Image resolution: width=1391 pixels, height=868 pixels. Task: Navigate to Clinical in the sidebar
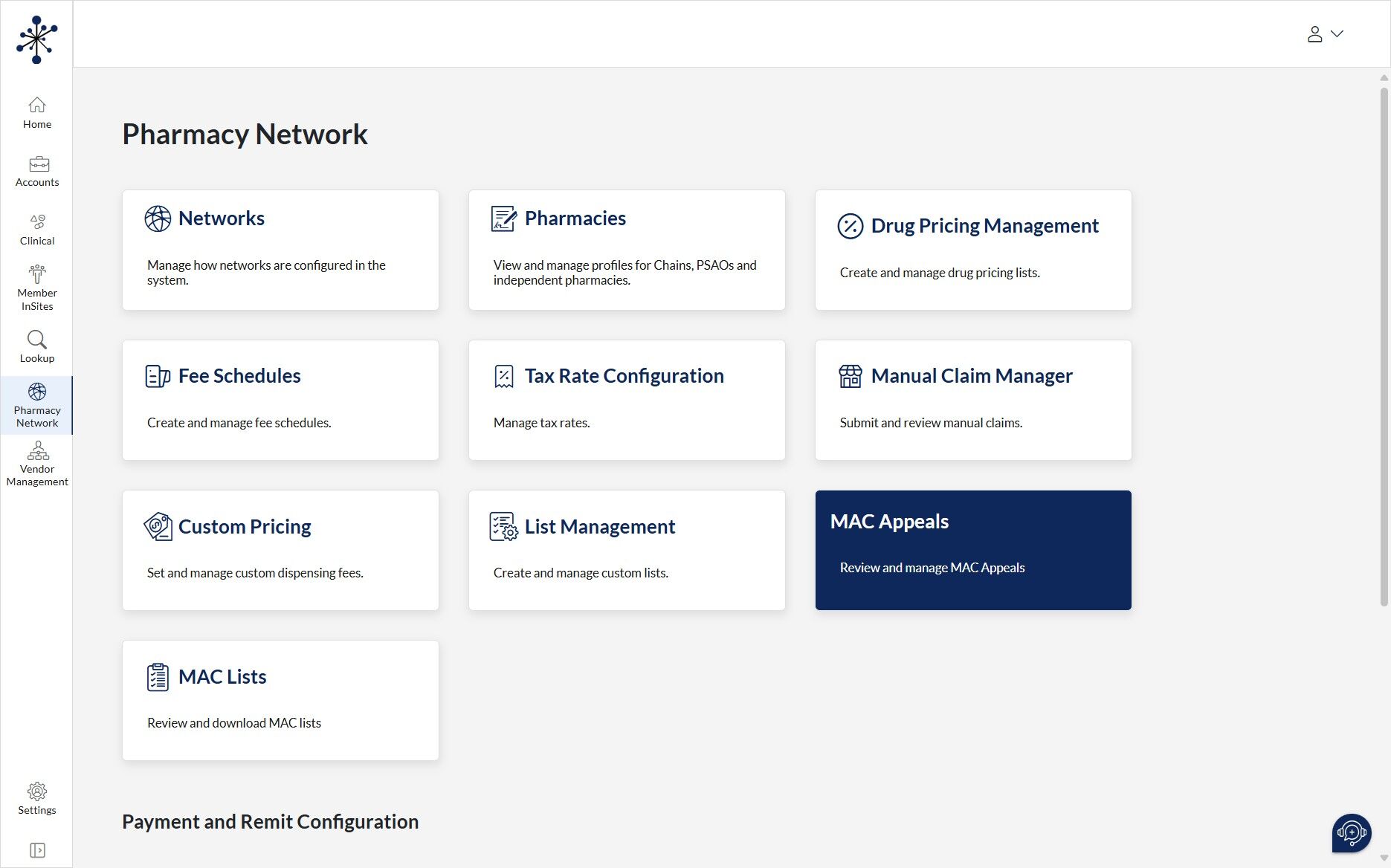click(37, 230)
